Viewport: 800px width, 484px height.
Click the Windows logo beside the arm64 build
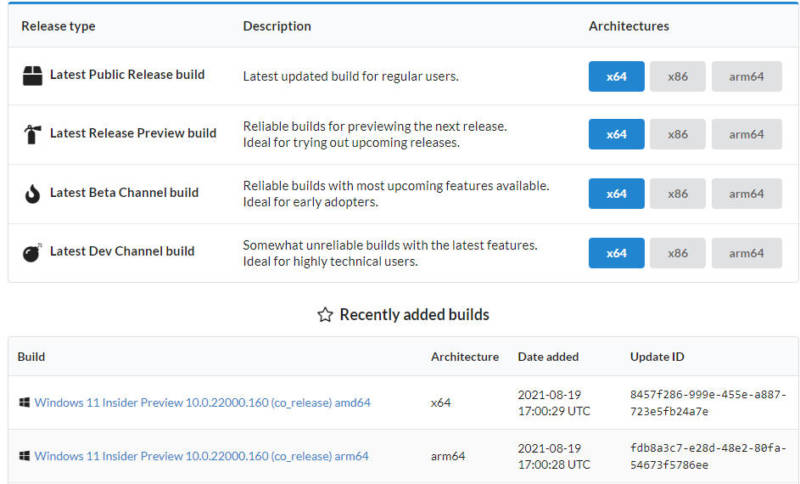[24, 455]
